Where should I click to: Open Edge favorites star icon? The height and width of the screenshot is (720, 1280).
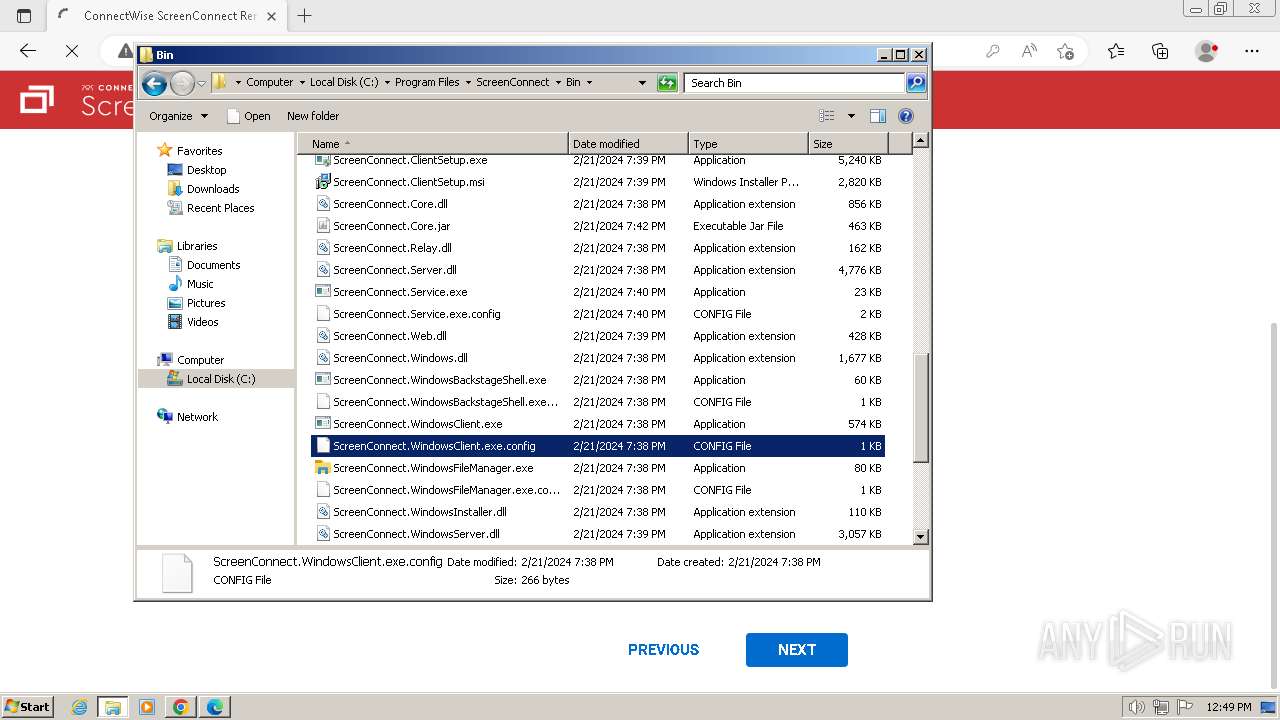pyautogui.click(x=1116, y=51)
